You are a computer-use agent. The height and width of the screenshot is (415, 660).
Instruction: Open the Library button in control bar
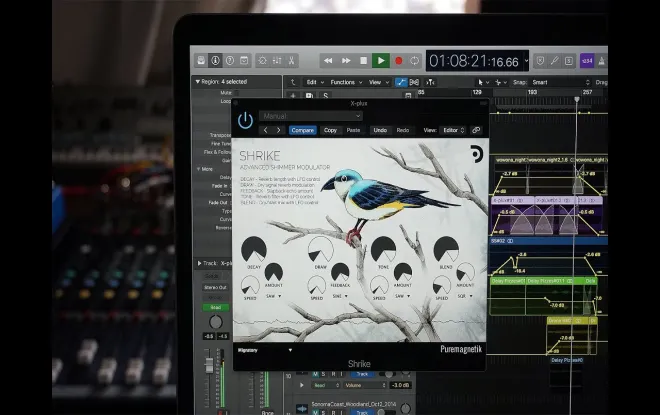[201, 61]
